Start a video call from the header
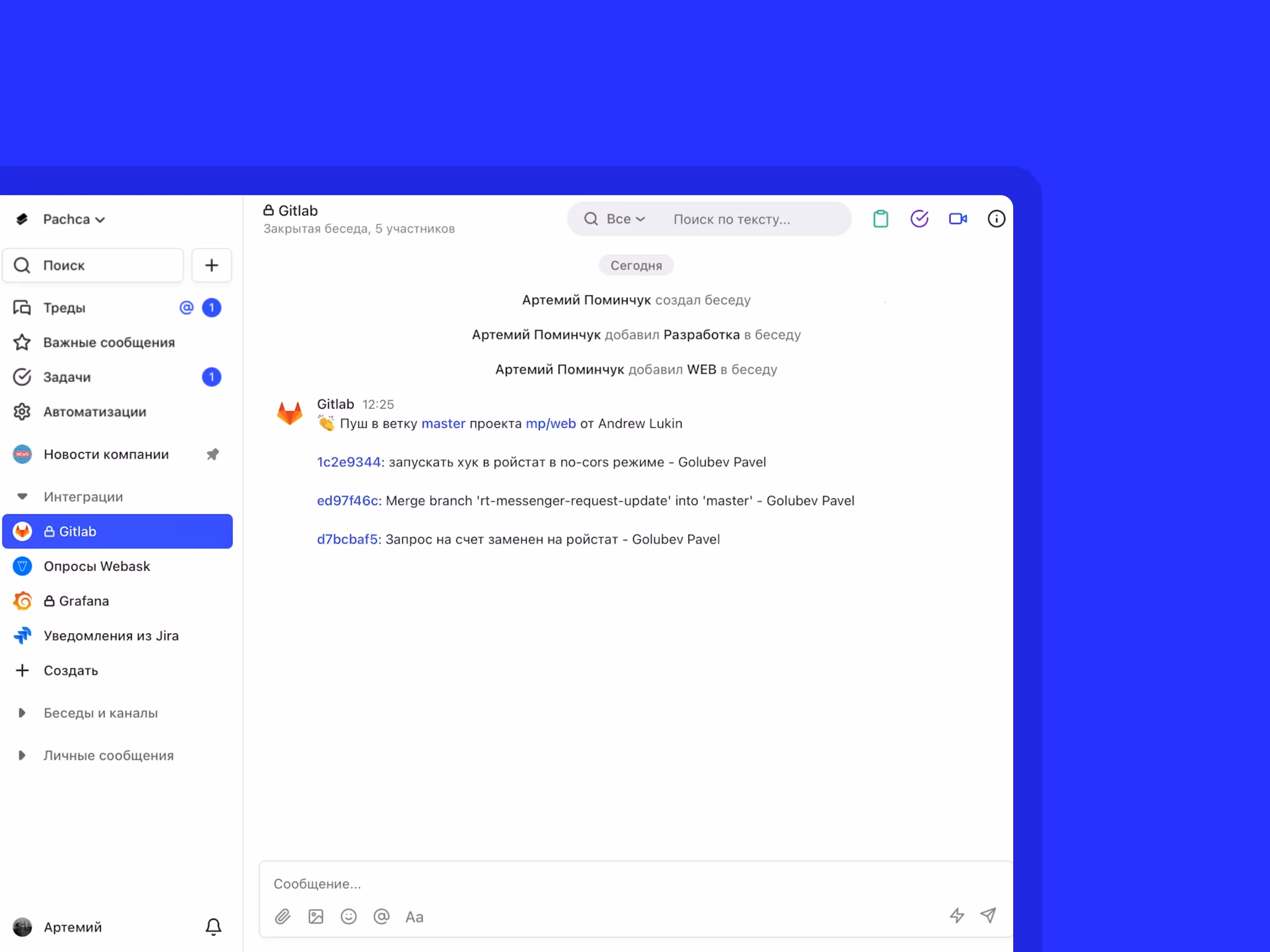This screenshot has width=1270, height=952. pyautogui.click(x=958, y=219)
